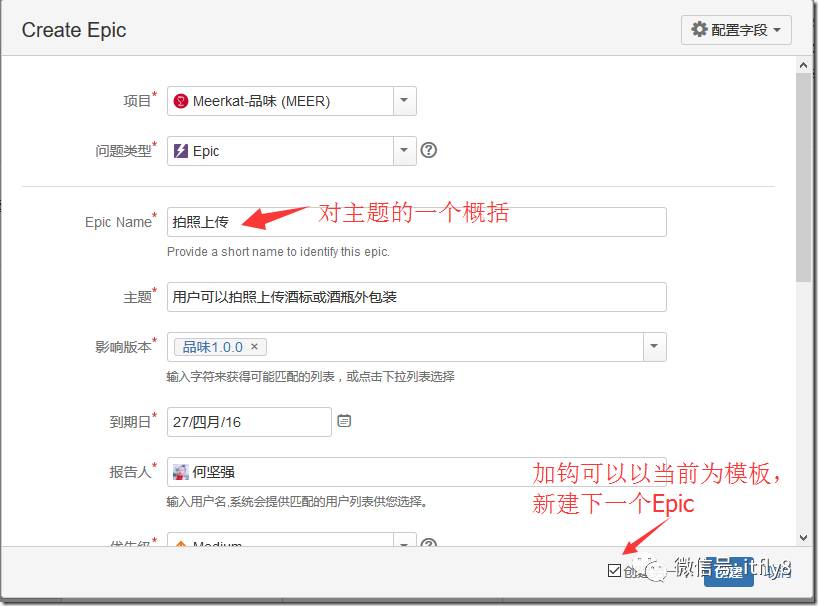The height and width of the screenshot is (606, 818).
Task: Open issue type help question mark icon
Action: [428, 150]
